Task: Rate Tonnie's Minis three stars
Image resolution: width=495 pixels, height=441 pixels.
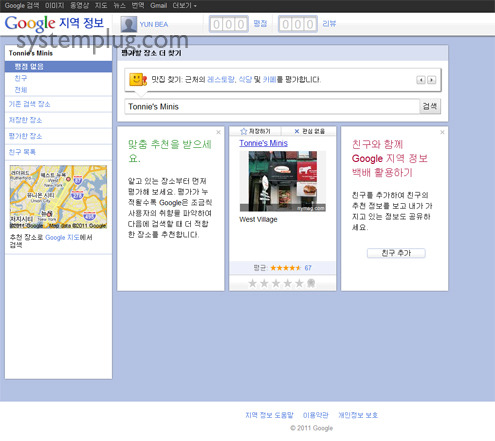Action: pos(276,283)
